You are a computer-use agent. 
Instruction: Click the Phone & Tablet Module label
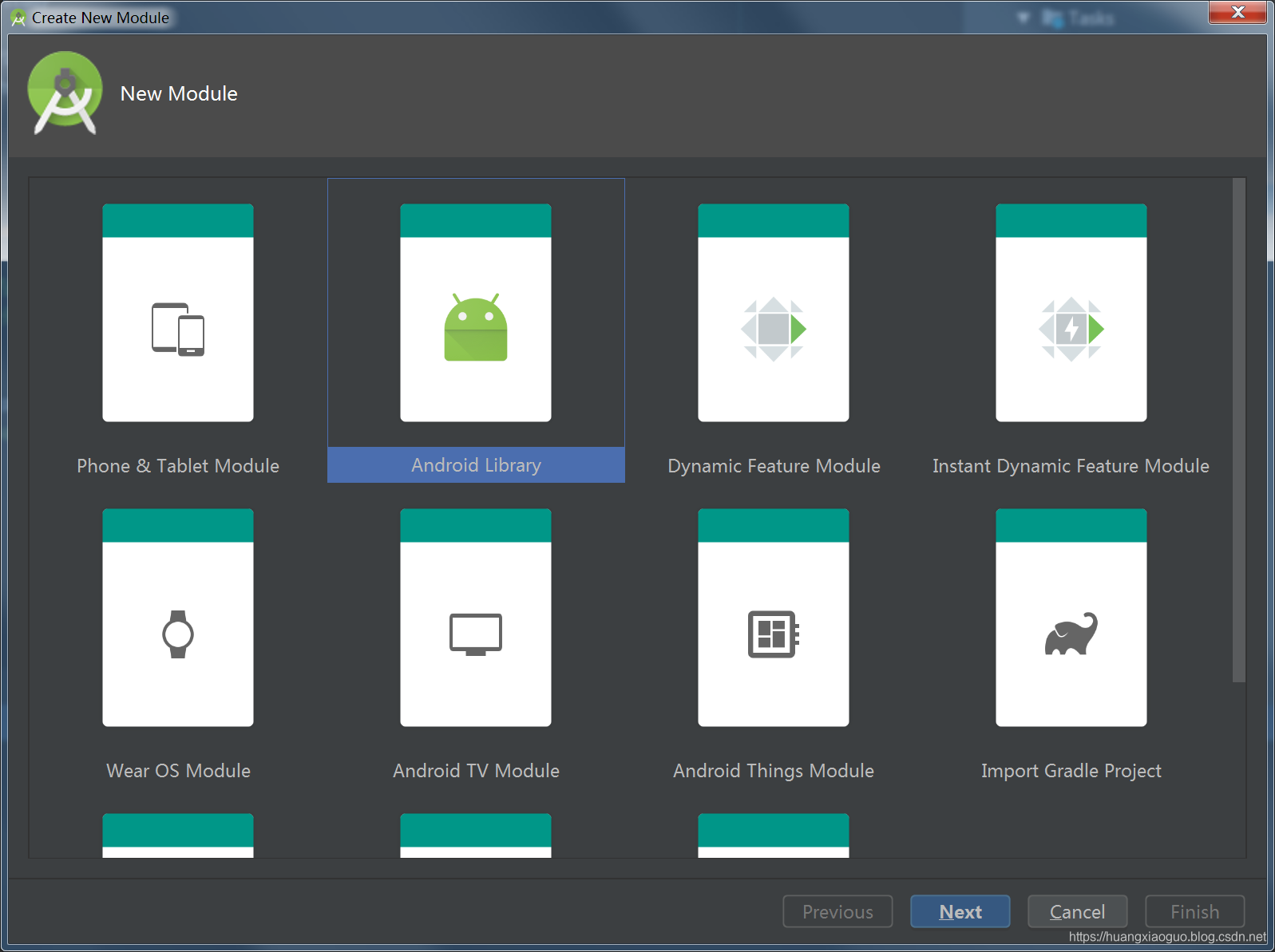(x=178, y=466)
